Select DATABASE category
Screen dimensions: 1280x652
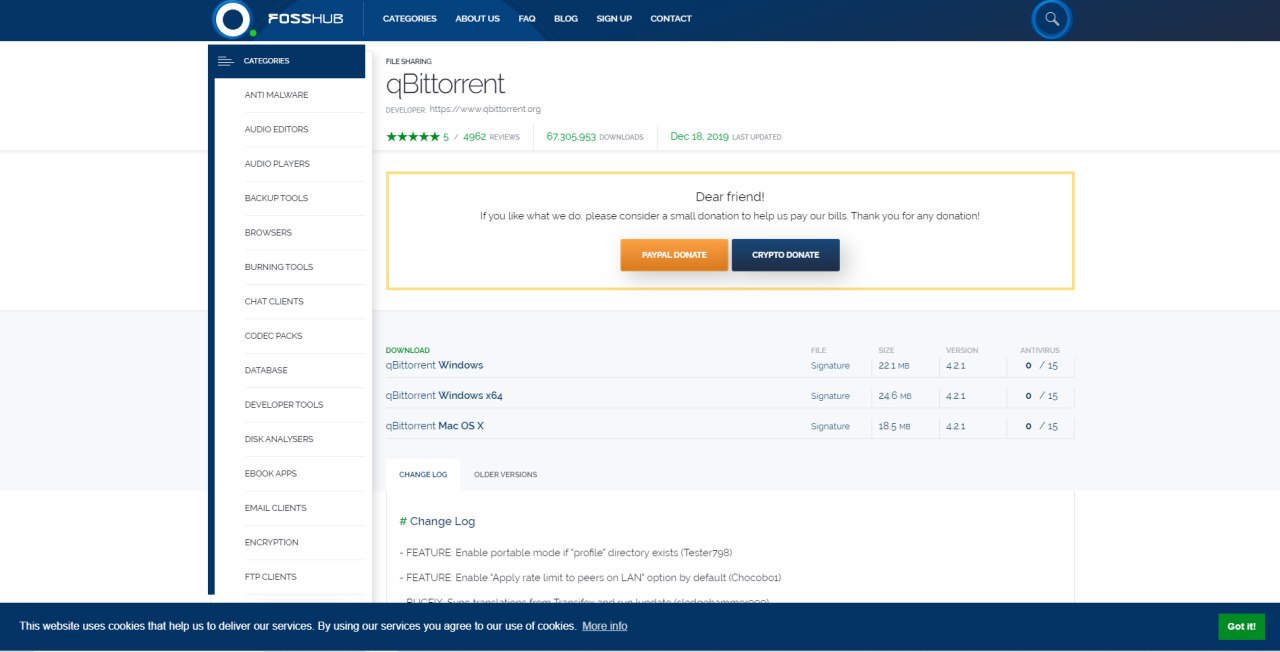pyautogui.click(x=266, y=371)
